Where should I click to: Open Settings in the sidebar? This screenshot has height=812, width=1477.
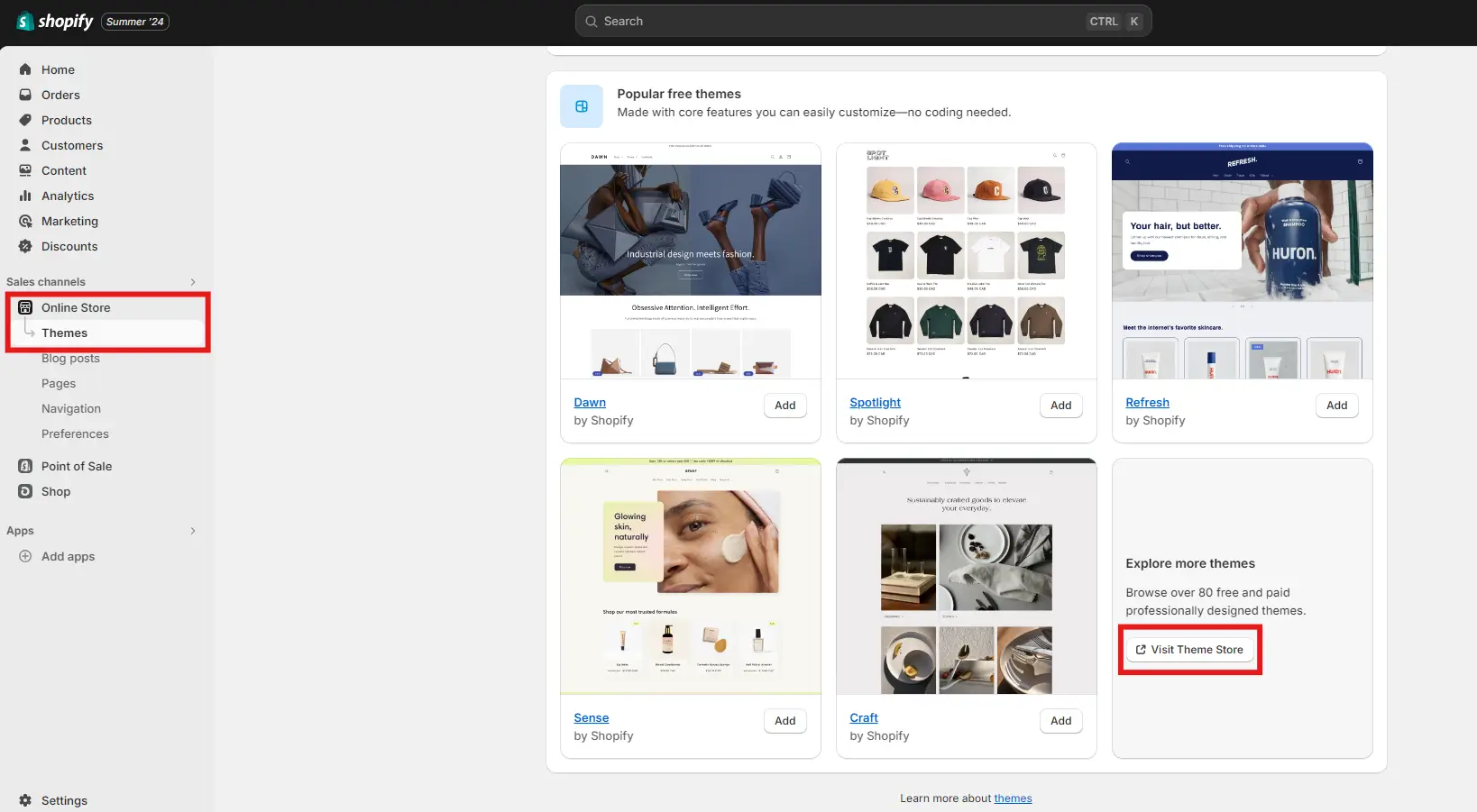(64, 800)
